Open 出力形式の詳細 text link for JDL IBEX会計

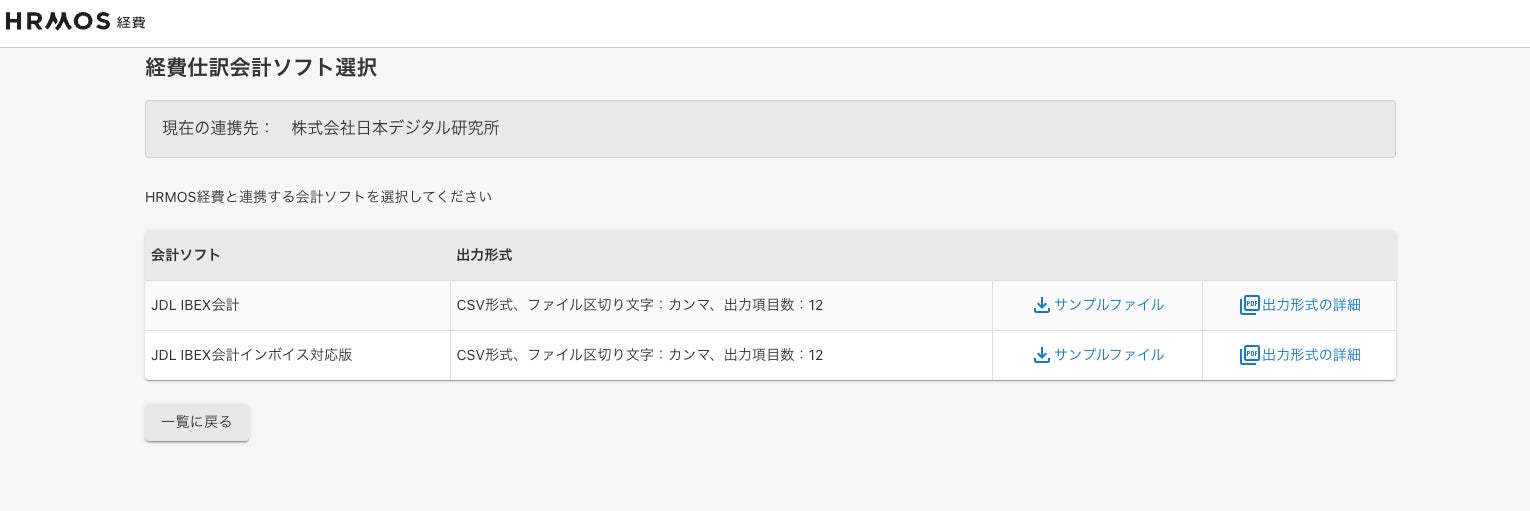pos(1311,305)
